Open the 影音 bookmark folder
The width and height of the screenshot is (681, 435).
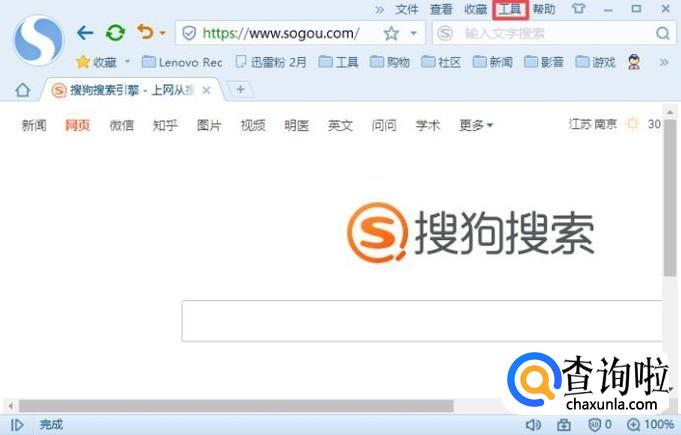(x=543, y=62)
